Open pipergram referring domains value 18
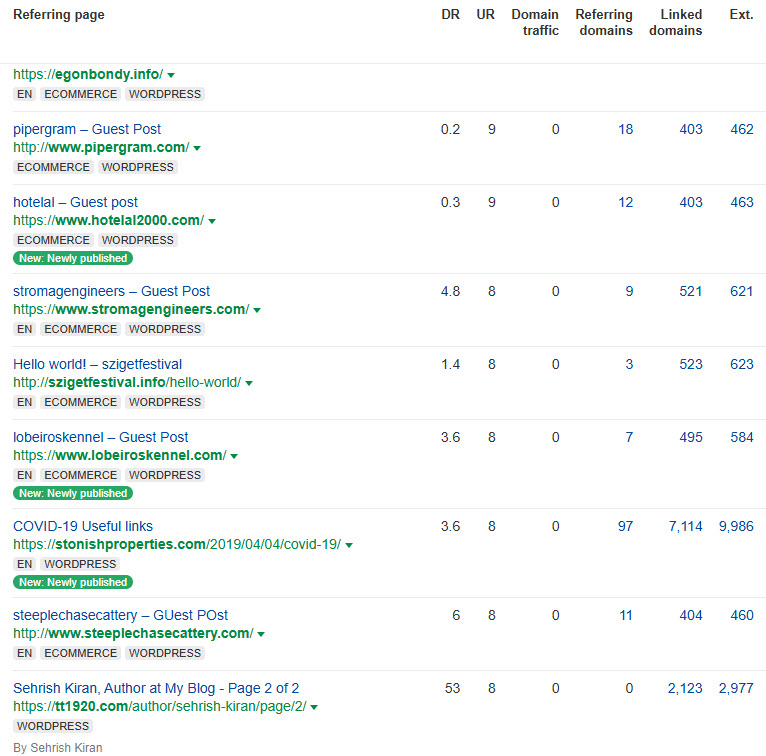The image size is (766, 756). coord(625,129)
